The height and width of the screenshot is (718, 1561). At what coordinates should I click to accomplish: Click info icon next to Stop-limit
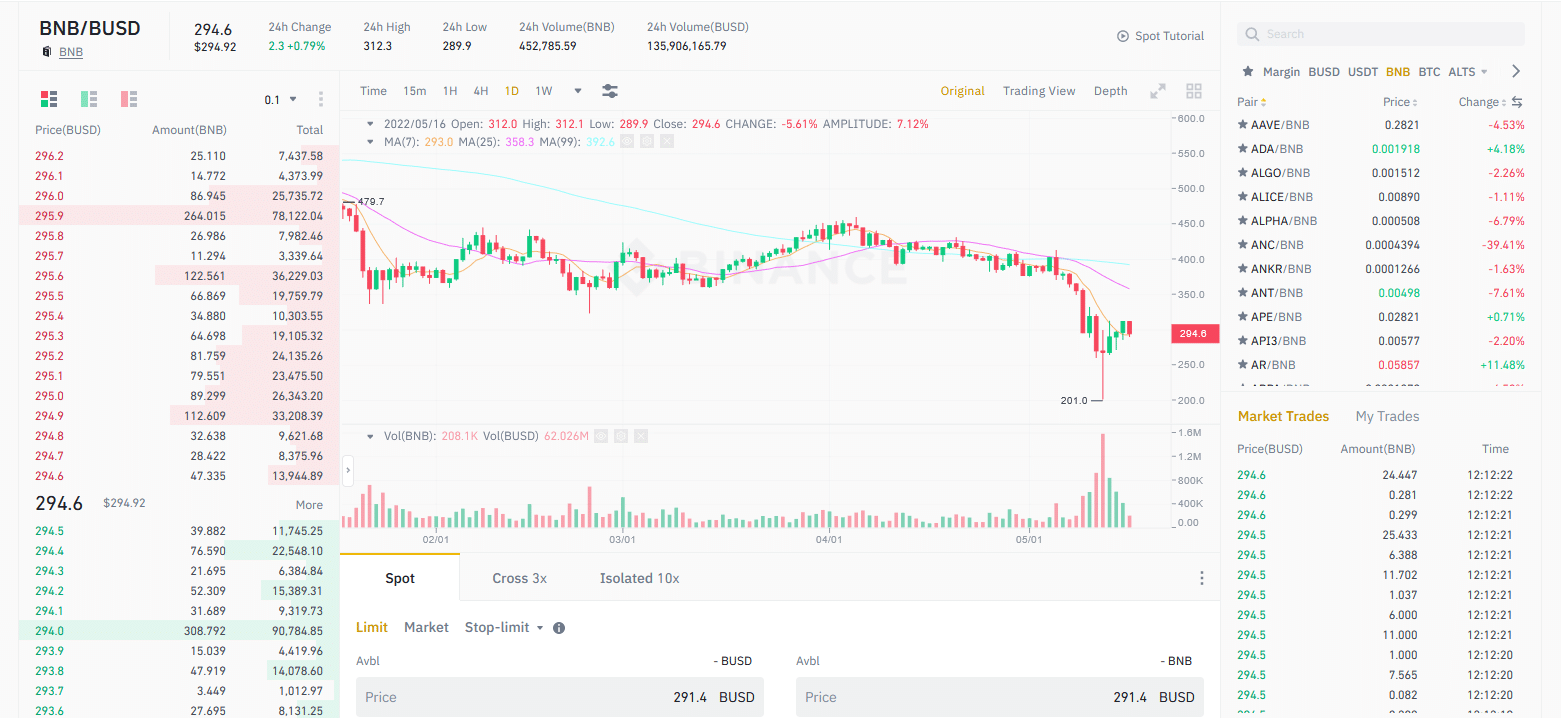559,628
